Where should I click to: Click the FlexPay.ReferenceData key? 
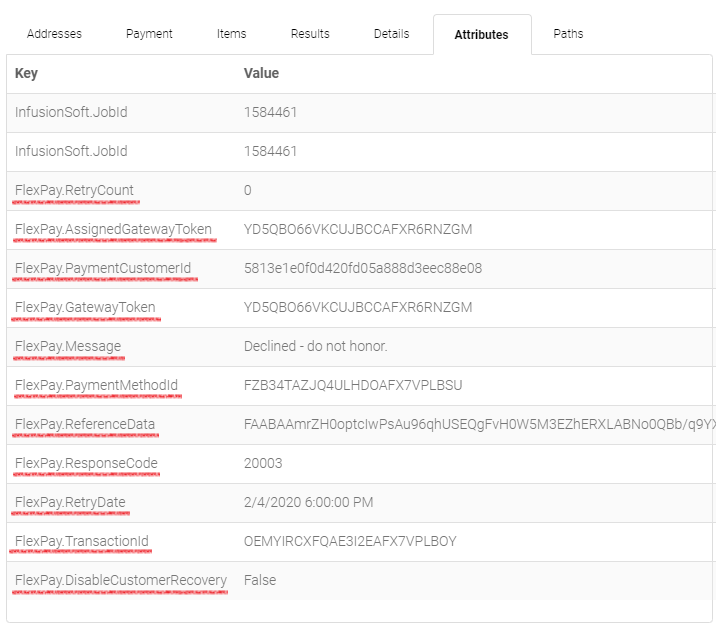tap(85, 424)
